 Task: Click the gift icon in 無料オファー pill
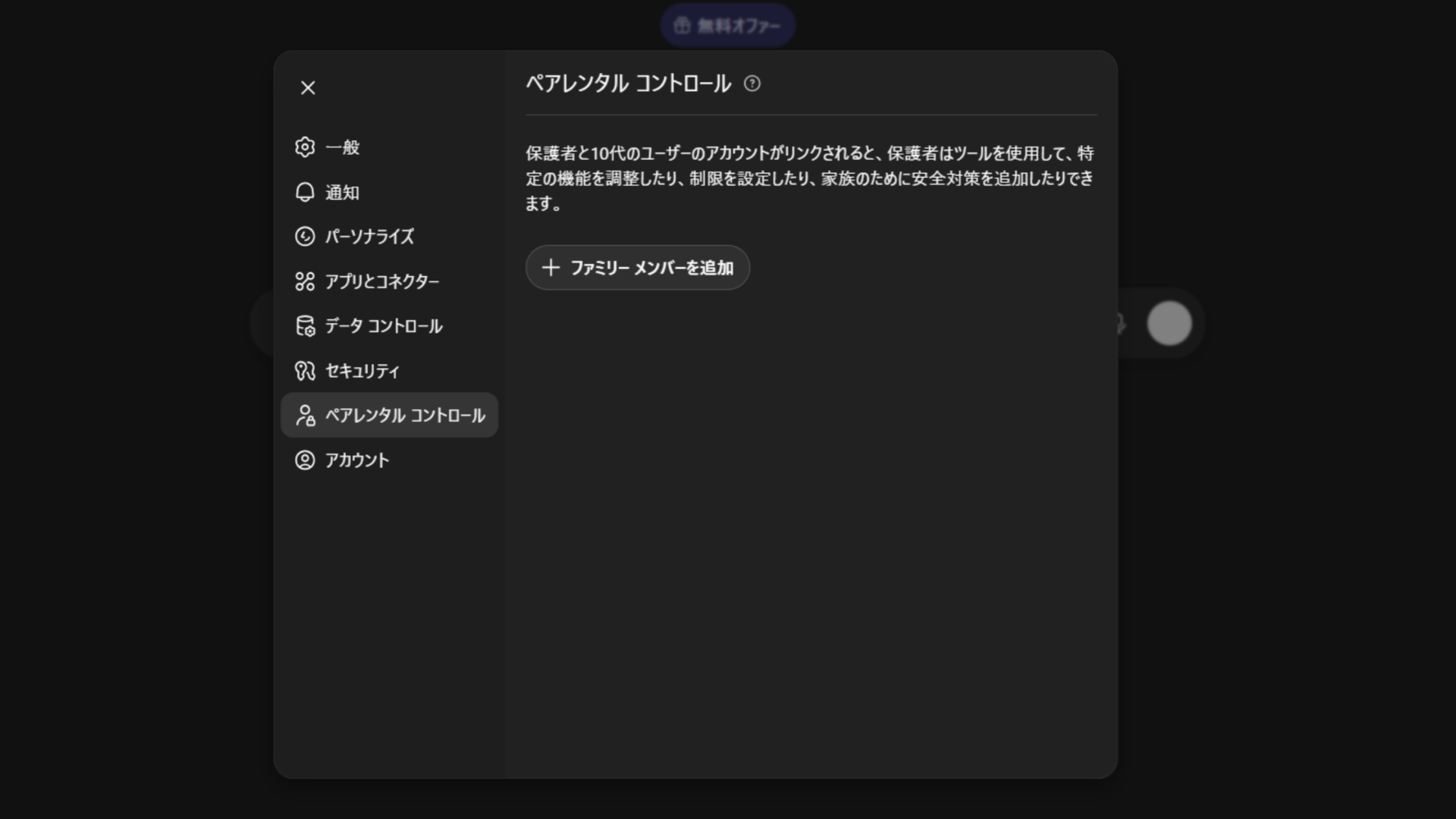coord(681,24)
